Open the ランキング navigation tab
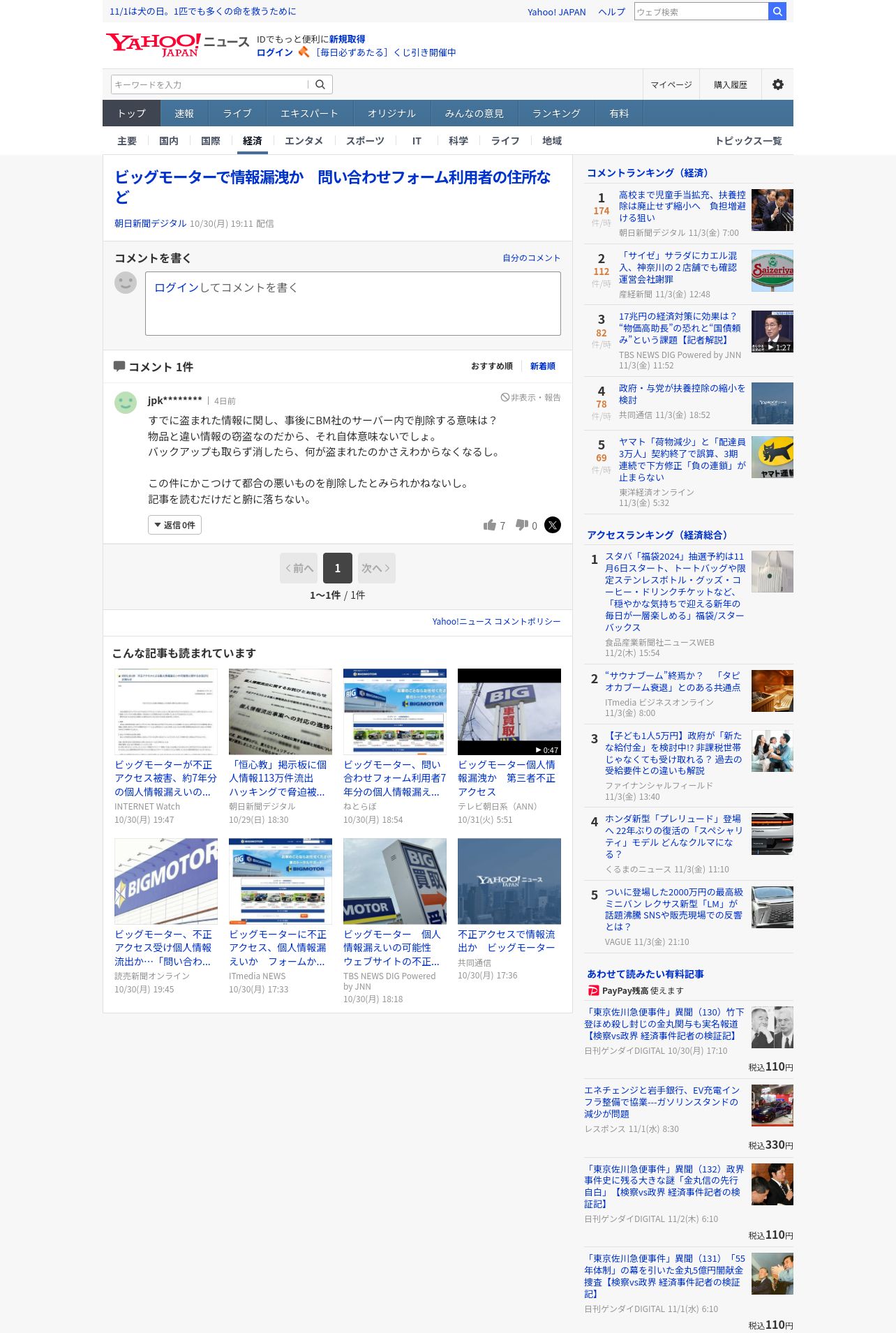The image size is (896, 1333). [556, 113]
